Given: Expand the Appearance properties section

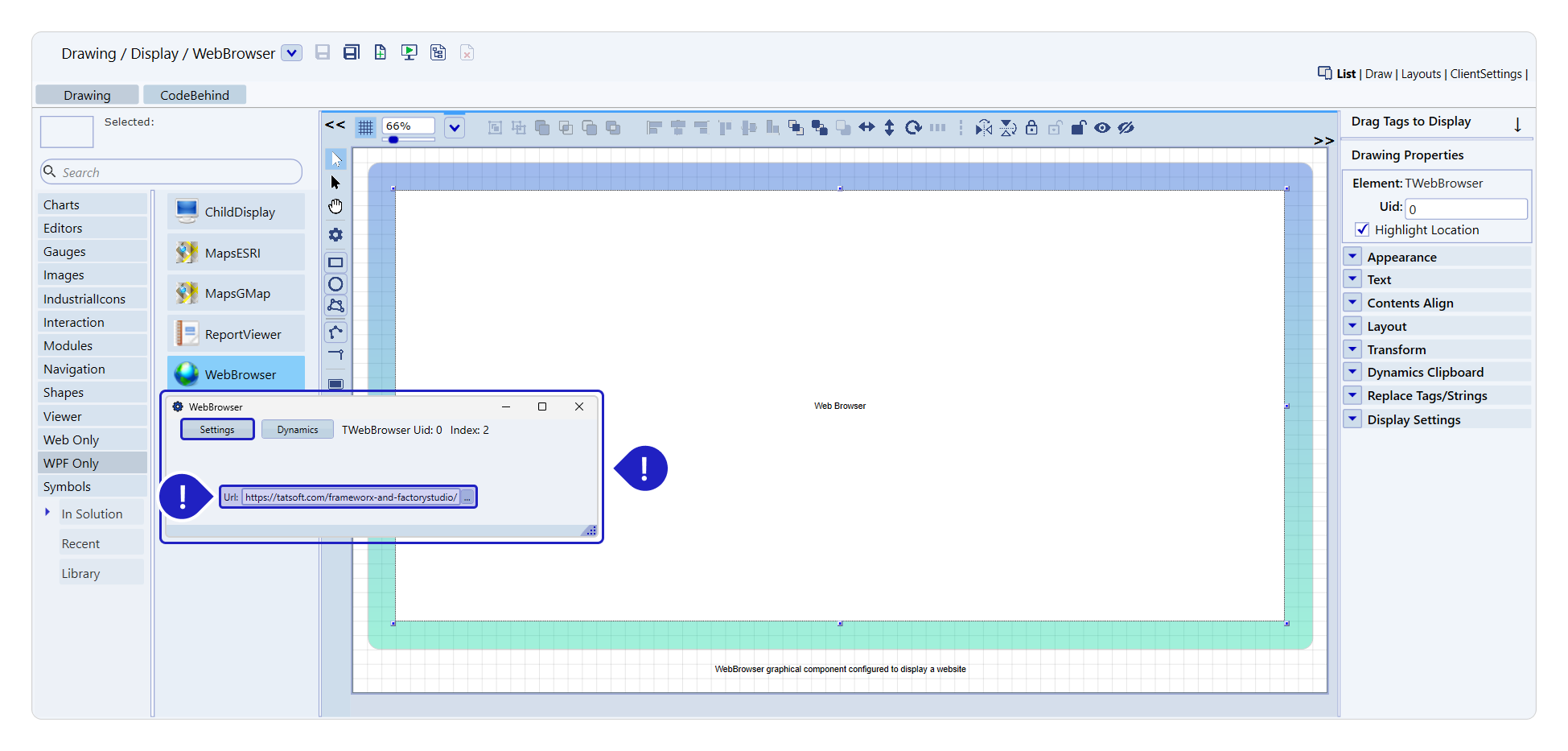Looking at the screenshot, I should click(1352, 257).
